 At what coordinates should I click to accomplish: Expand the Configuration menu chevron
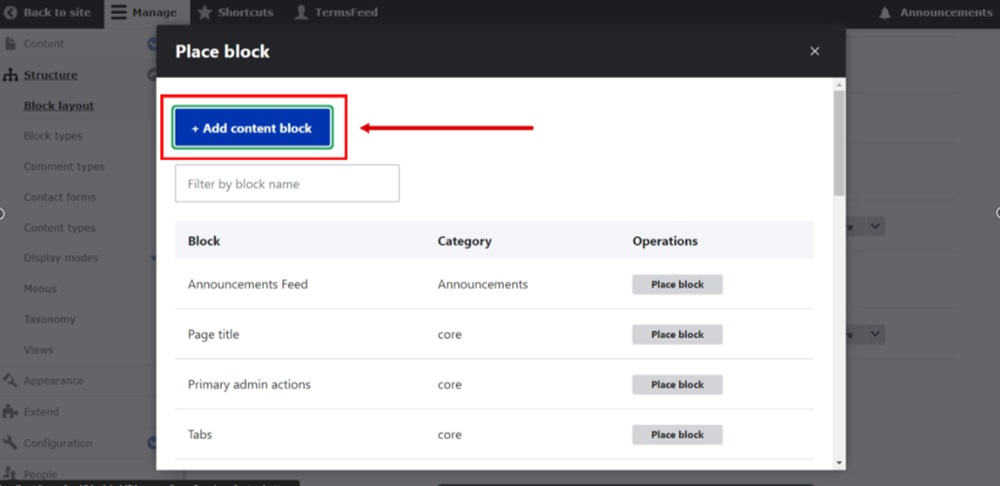[152, 443]
